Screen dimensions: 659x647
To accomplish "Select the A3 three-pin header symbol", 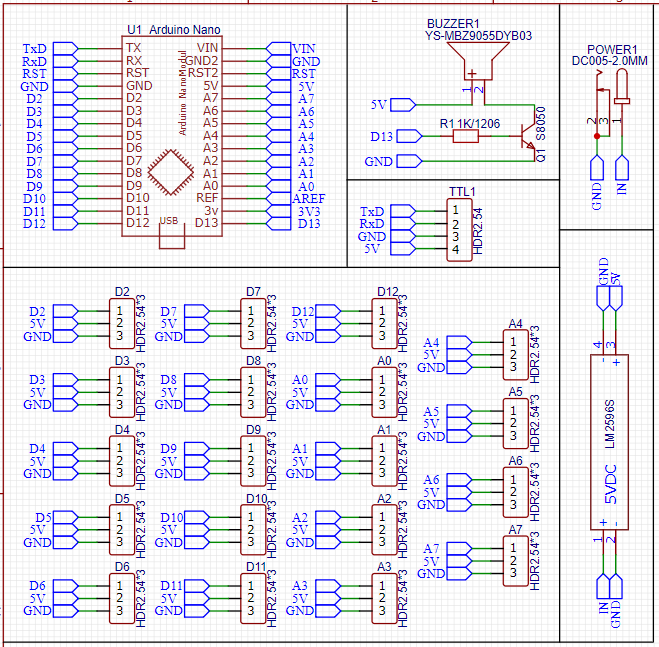I will 384,598.
